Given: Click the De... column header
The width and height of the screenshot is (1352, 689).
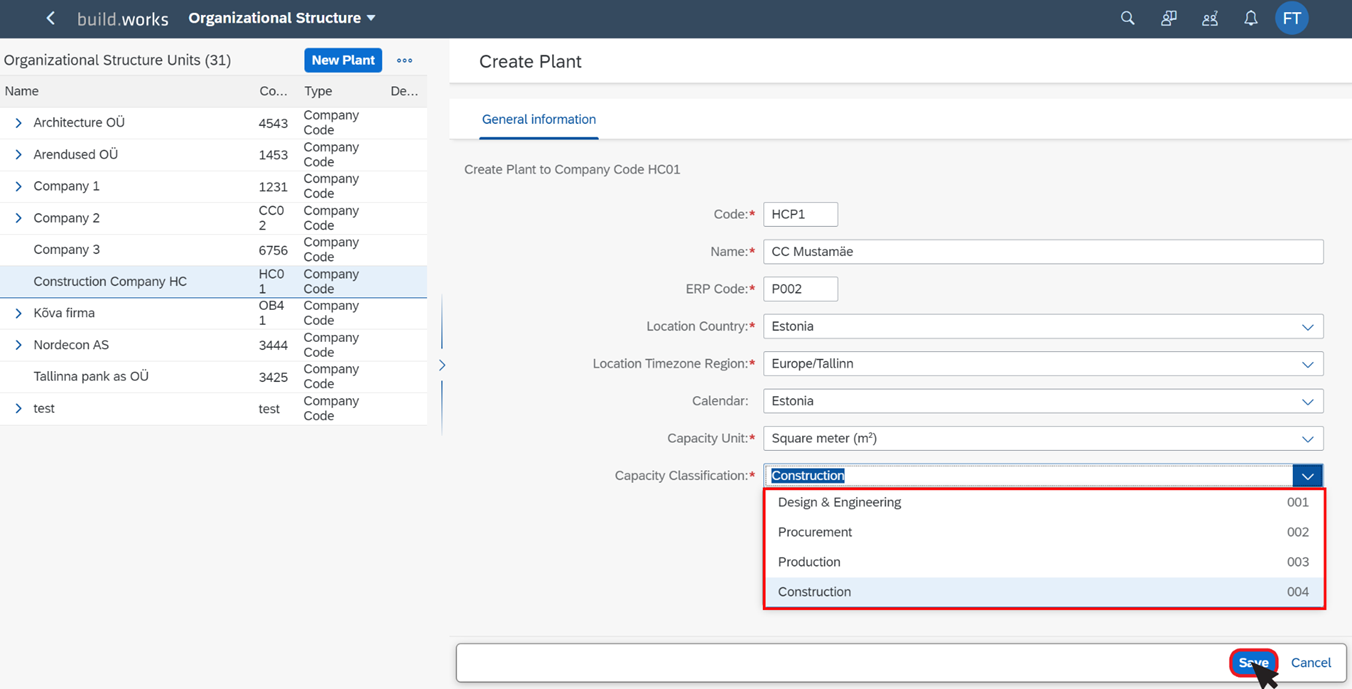Looking at the screenshot, I should [x=404, y=91].
